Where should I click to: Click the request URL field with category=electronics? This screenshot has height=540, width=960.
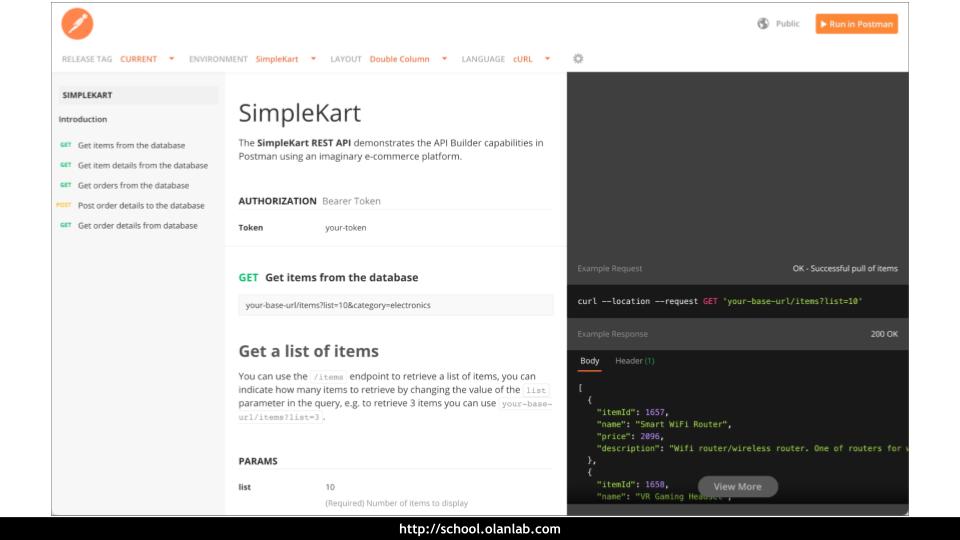tap(395, 305)
